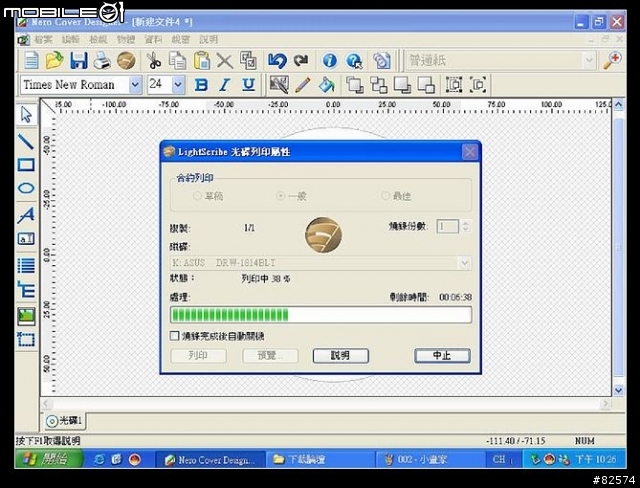Launch Internet Explorer from quick launch
Image resolution: width=640 pixels, height=488 pixels.
point(99,460)
